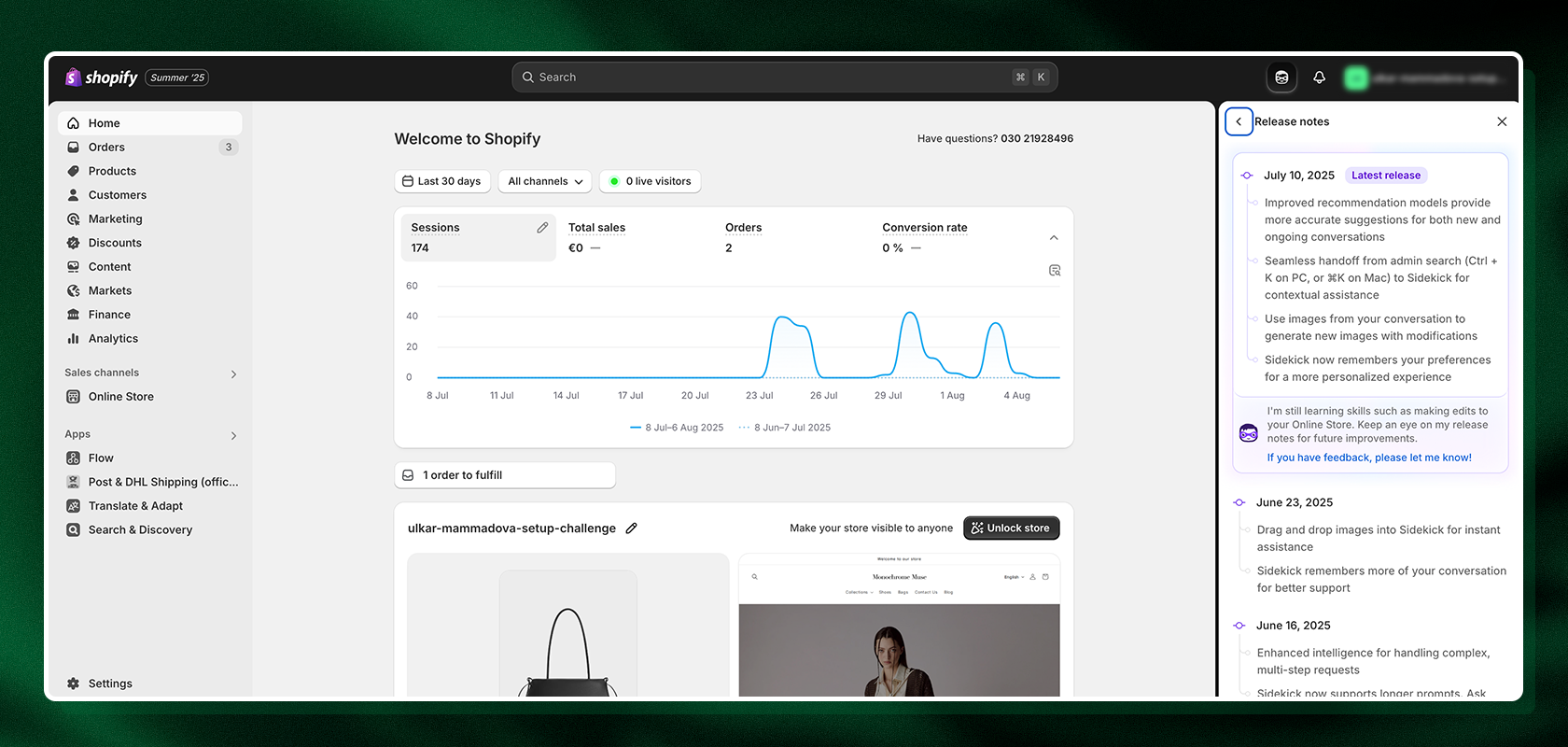1568x747 pixels.
Task: Click the 8 Jul–6 Aug 2025 legend entry
Action: 678,428
